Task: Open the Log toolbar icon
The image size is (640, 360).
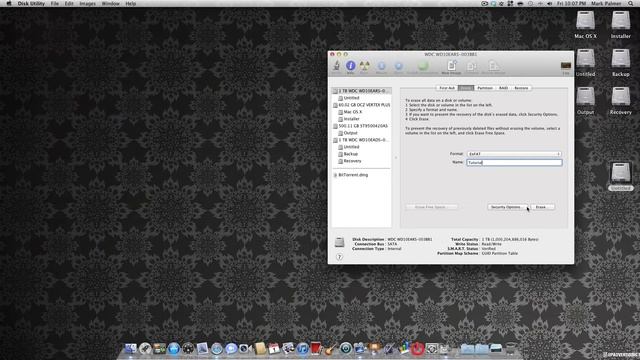Action: pos(566,67)
